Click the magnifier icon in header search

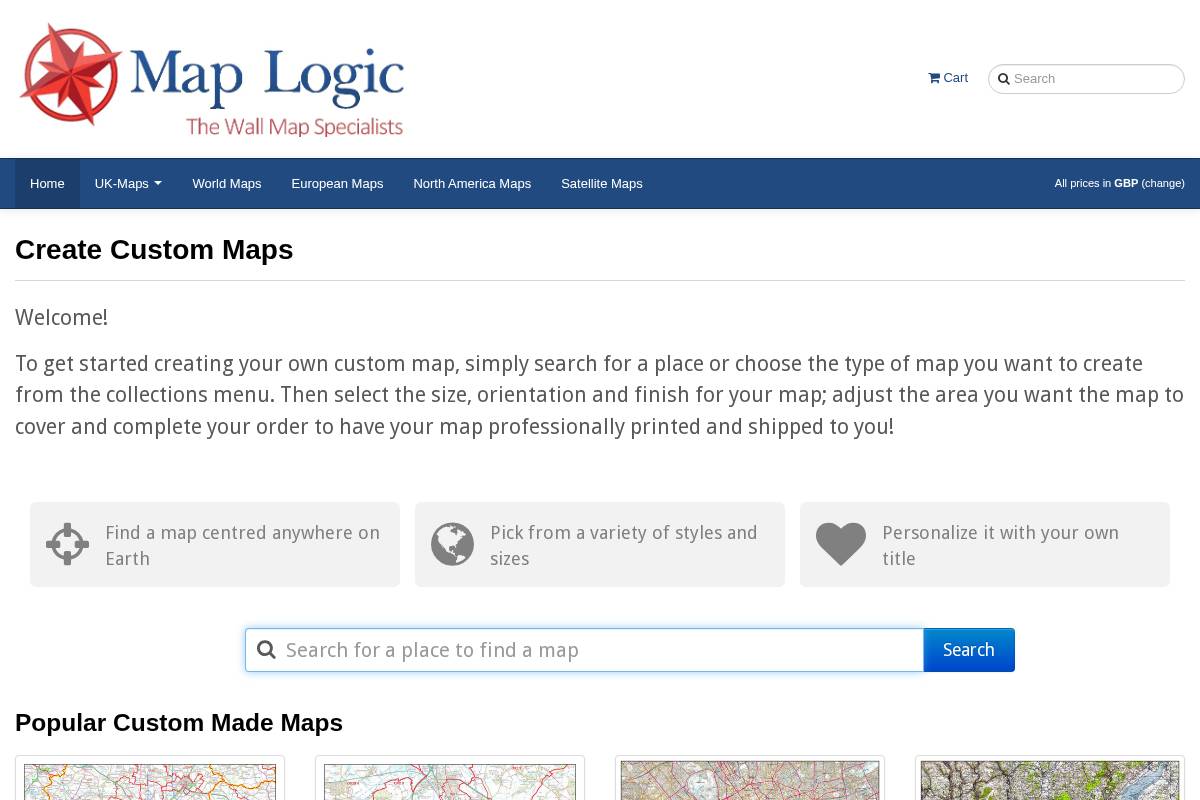(1003, 79)
